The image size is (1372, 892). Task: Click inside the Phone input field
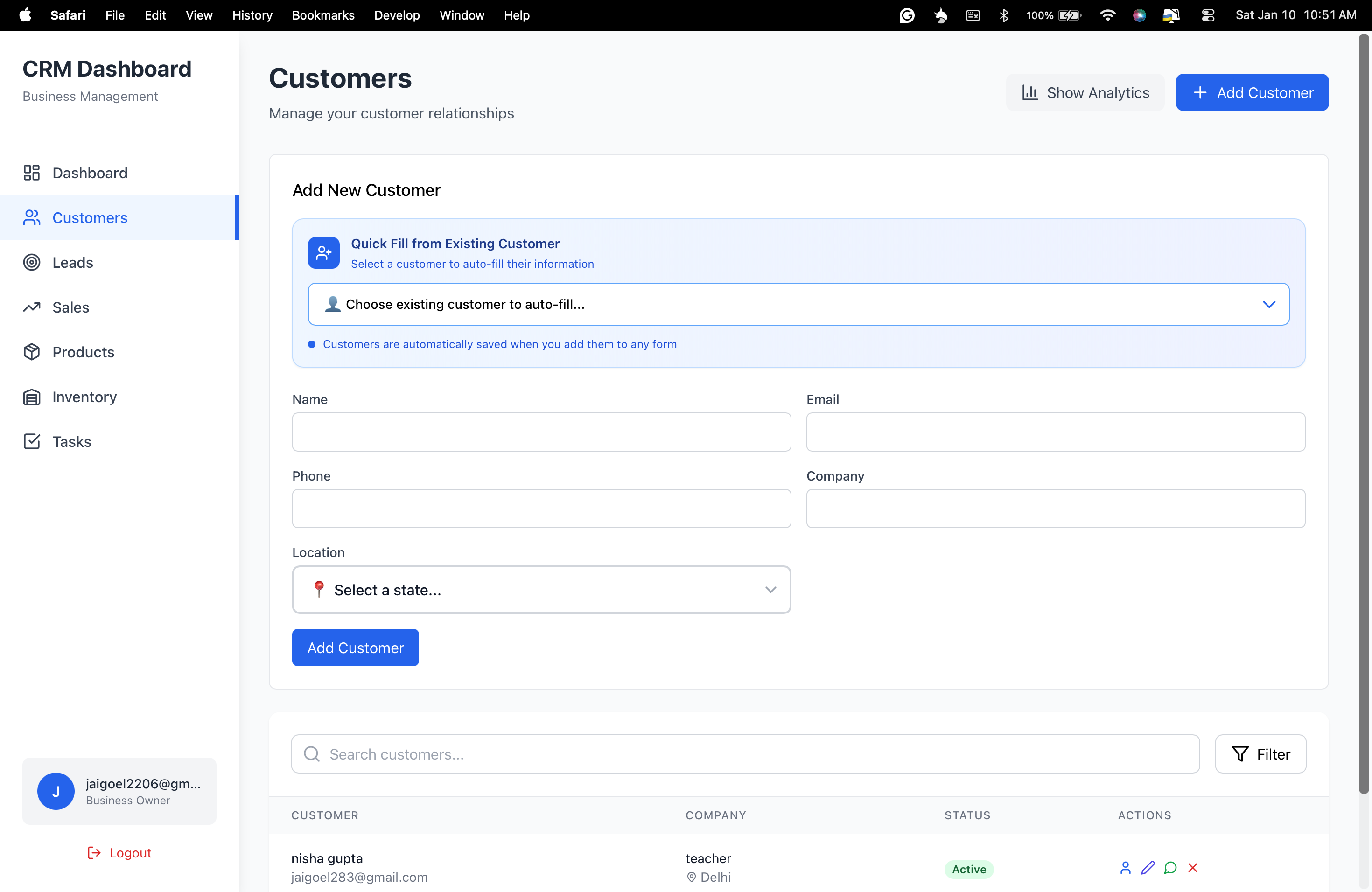tap(541, 508)
